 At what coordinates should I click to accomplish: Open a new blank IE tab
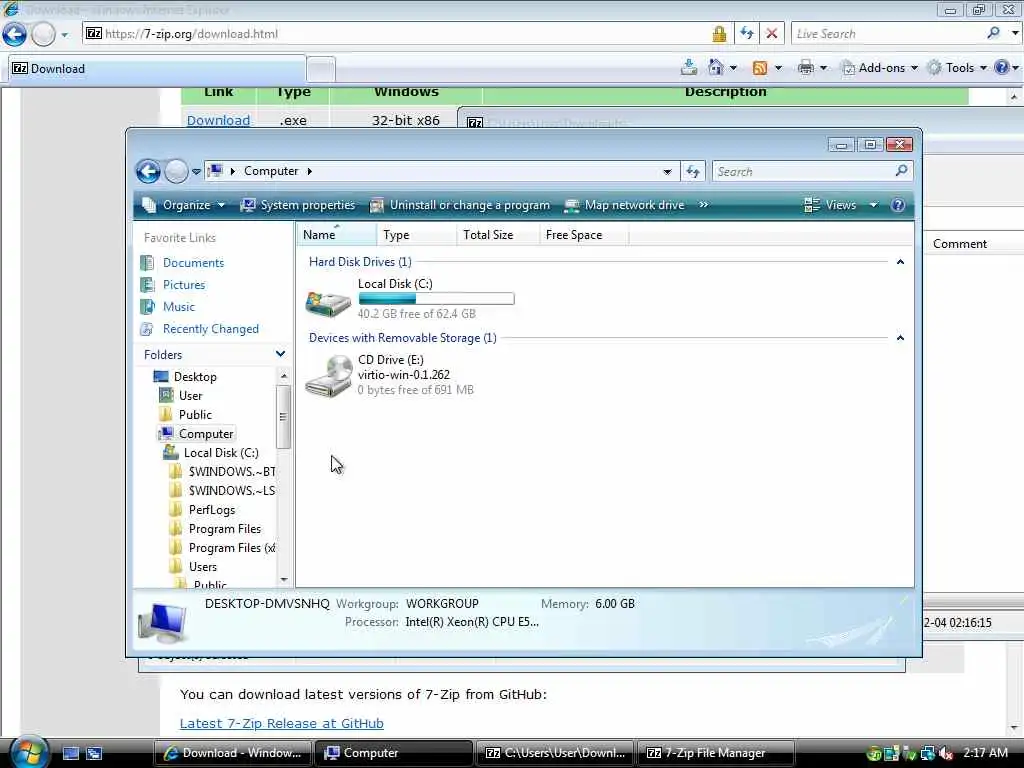pyautogui.click(x=321, y=69)
